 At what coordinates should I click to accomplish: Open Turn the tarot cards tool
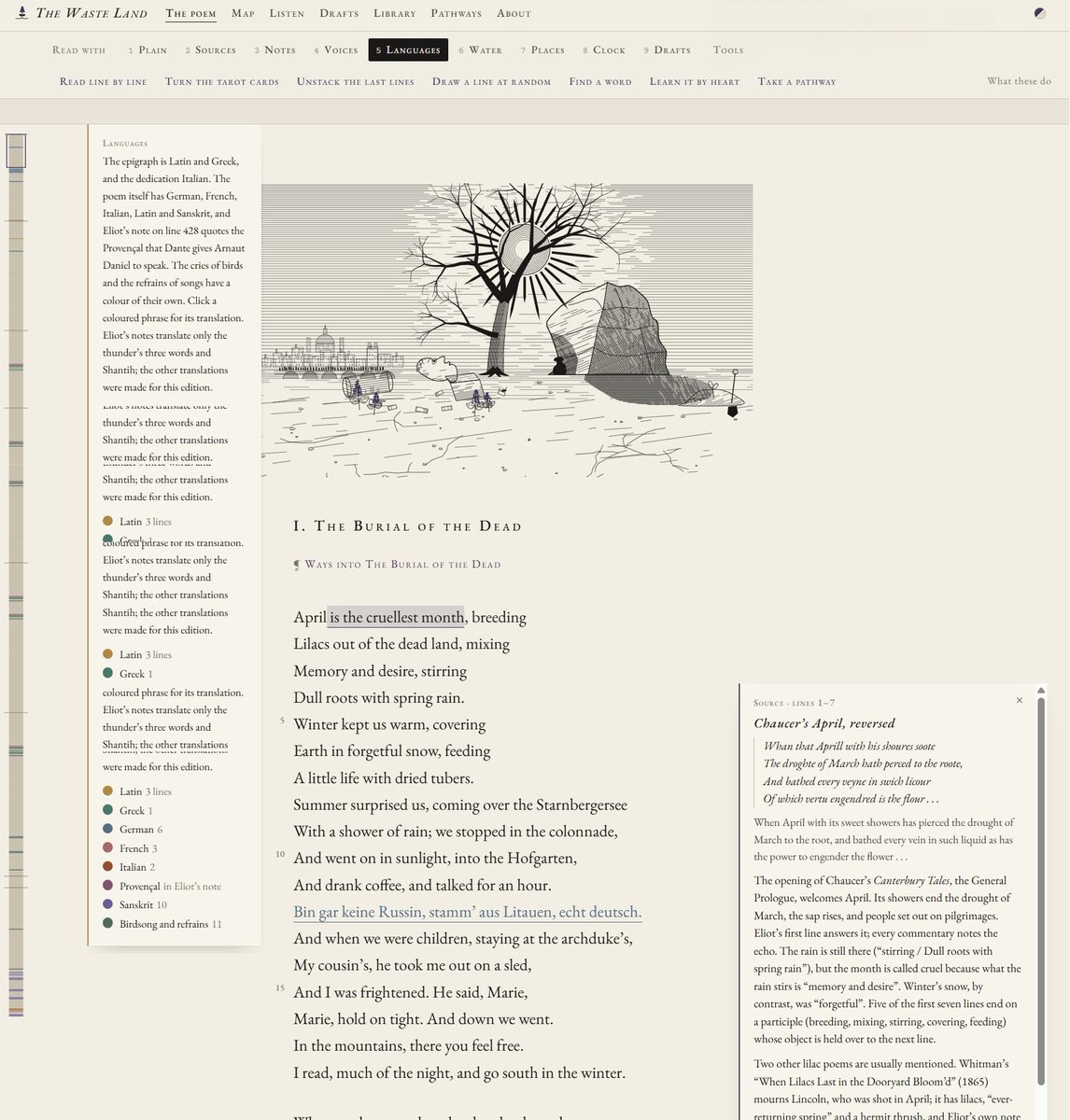point(222,82)
